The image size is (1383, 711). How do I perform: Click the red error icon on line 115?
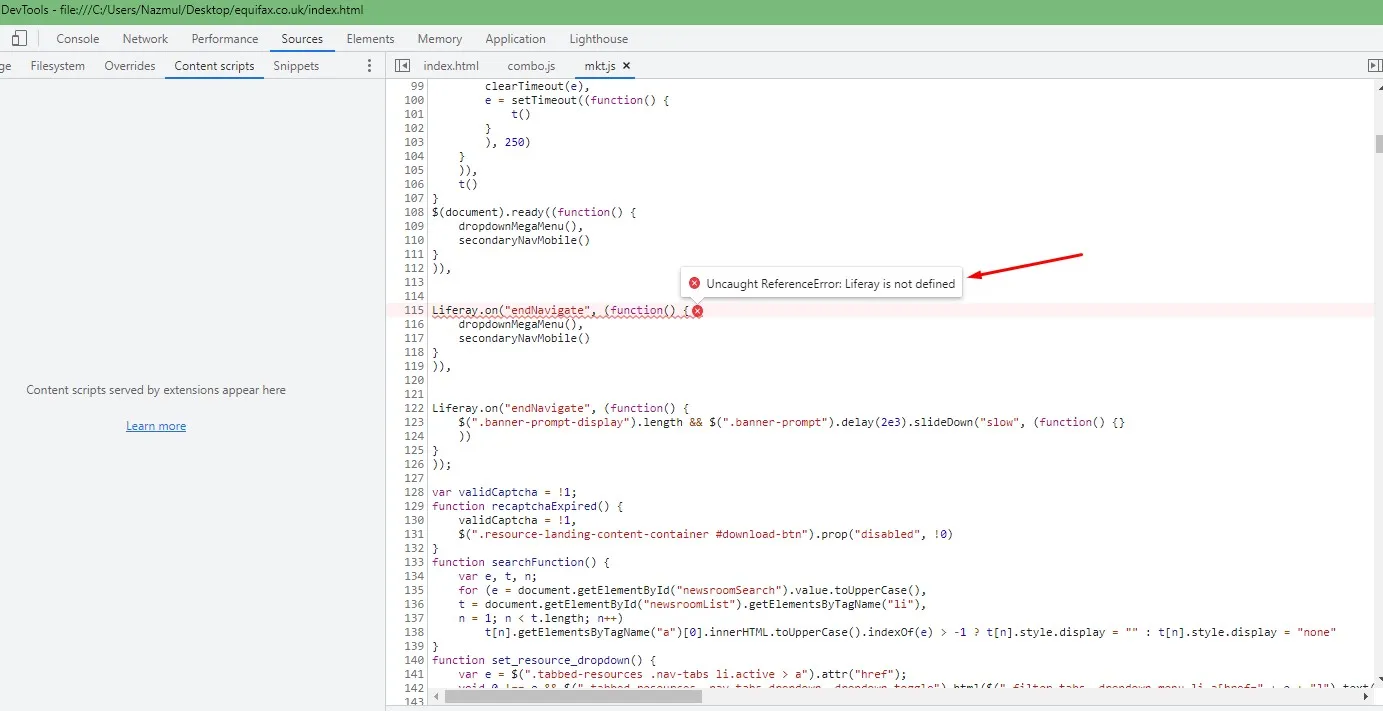pyautogui.click(x=698, y=311)
